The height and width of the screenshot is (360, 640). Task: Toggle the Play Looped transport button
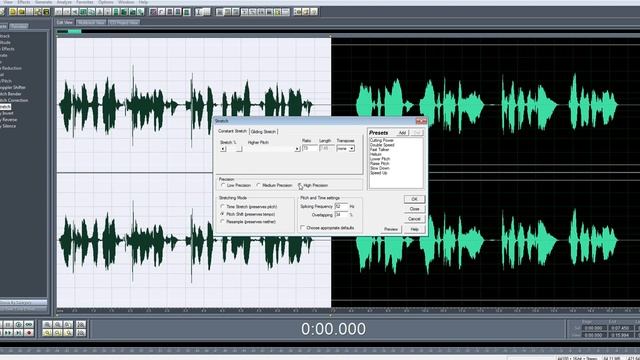(x=29, y=324)
